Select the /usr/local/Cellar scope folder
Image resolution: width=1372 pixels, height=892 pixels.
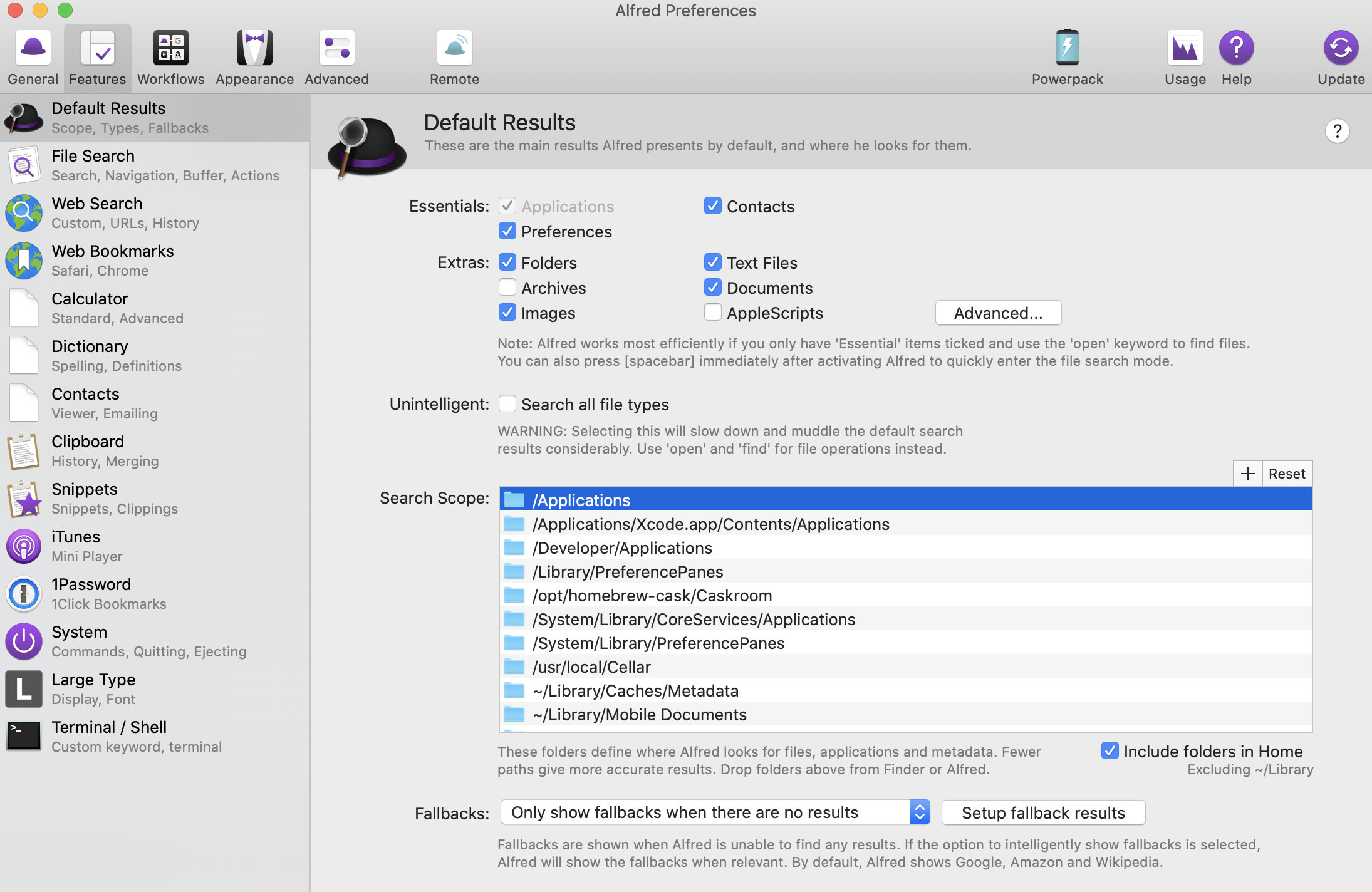click(591, 667)
